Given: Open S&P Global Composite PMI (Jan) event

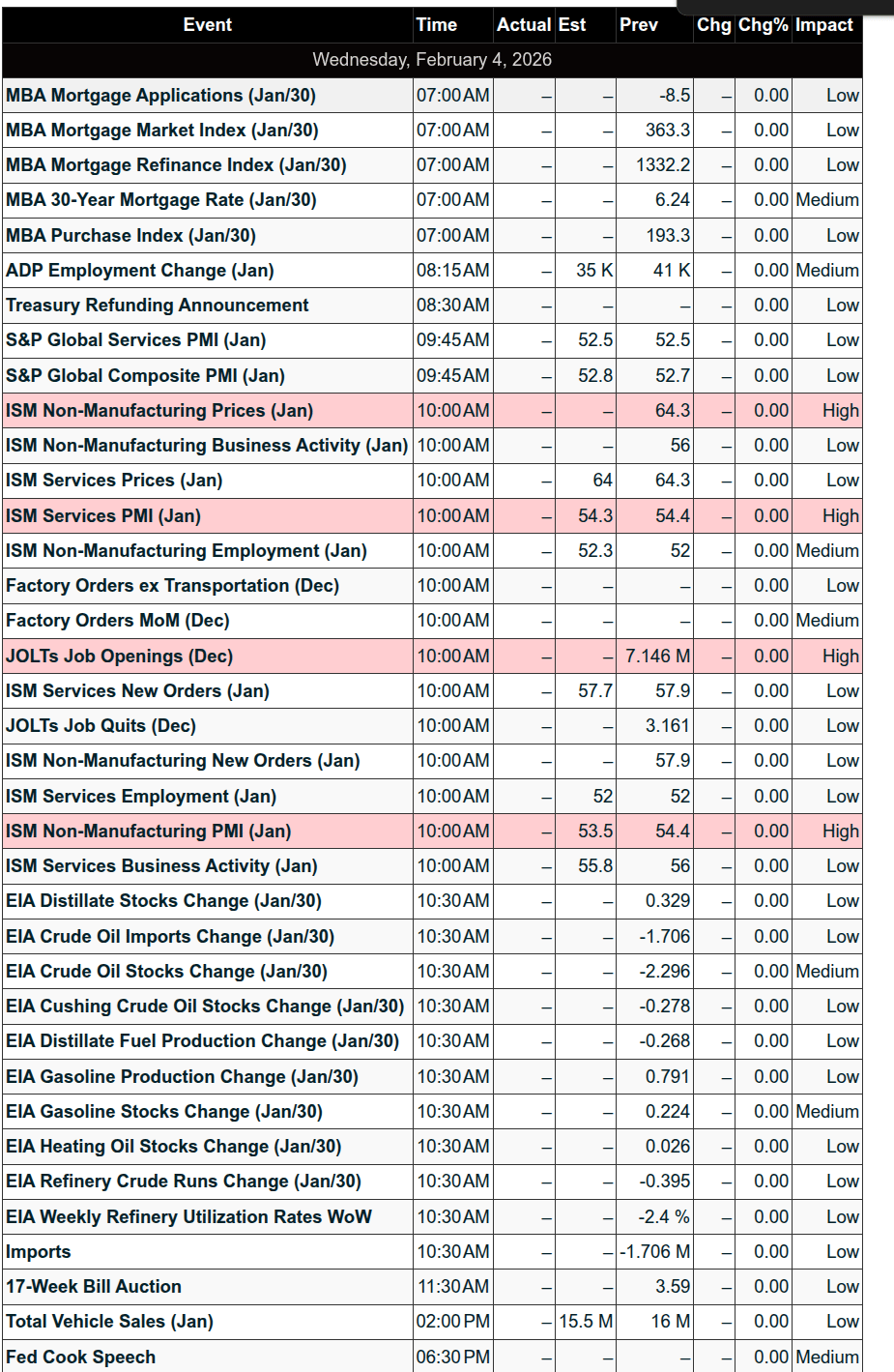Looking at the screenshot, I should [145, 376].
